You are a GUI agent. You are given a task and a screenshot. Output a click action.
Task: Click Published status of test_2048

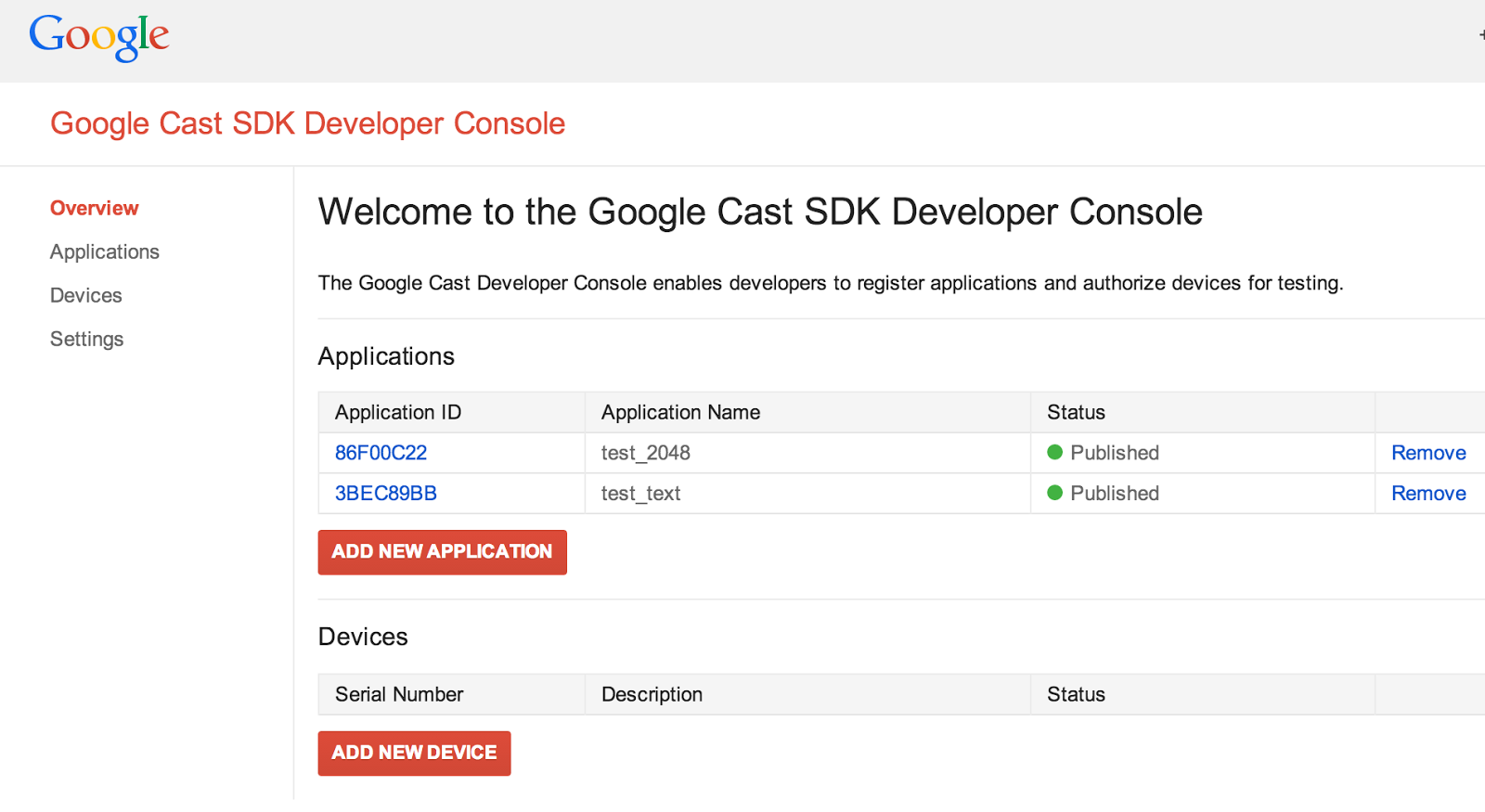[x=1115, y=453]
